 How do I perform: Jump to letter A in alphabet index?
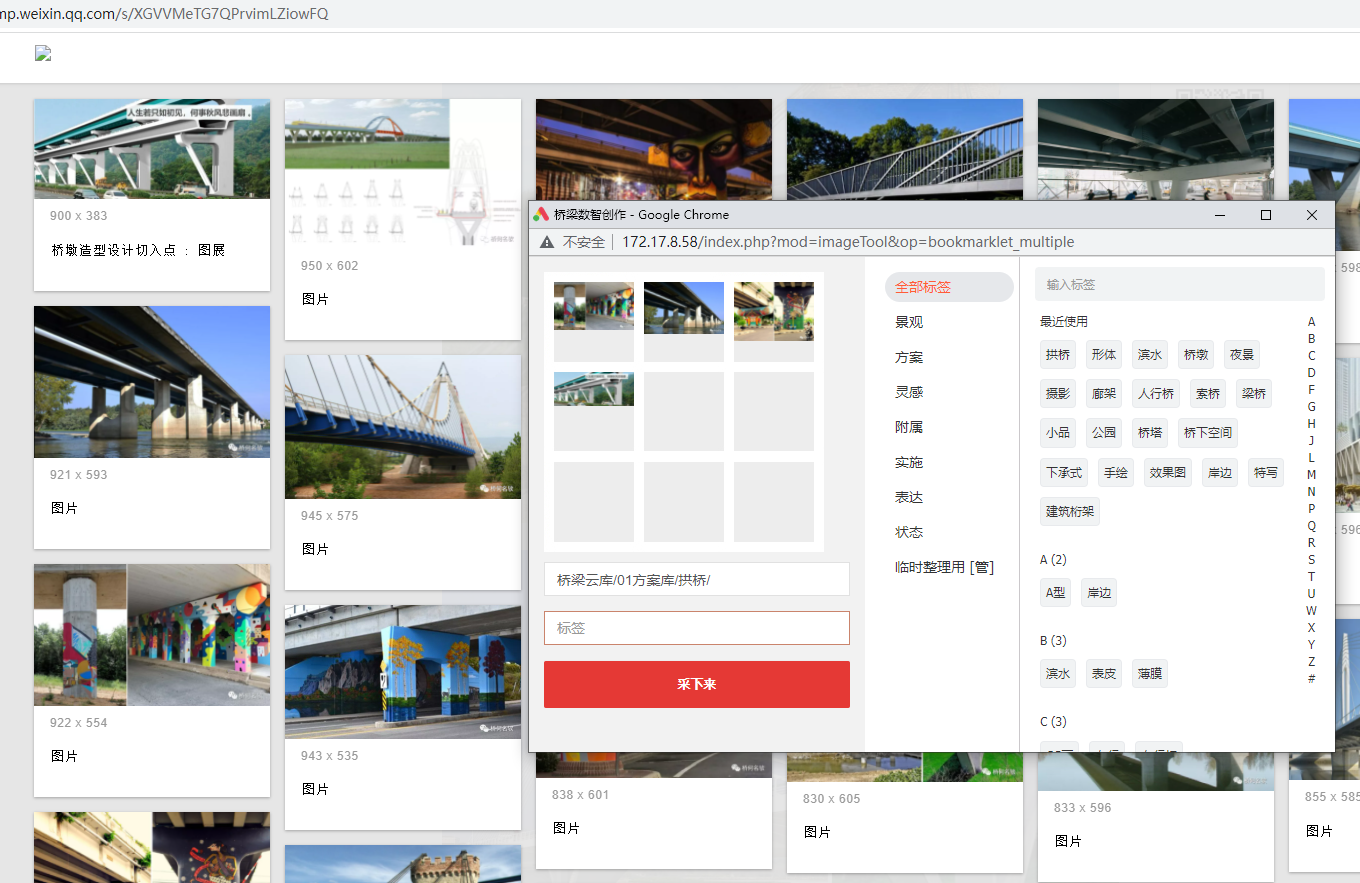point(1311,322)
